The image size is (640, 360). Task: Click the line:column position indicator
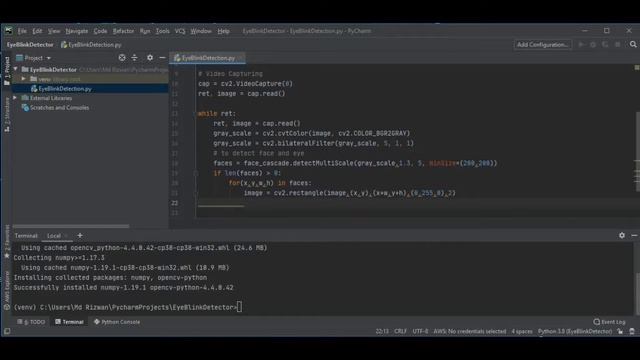[x=382, y=331]
